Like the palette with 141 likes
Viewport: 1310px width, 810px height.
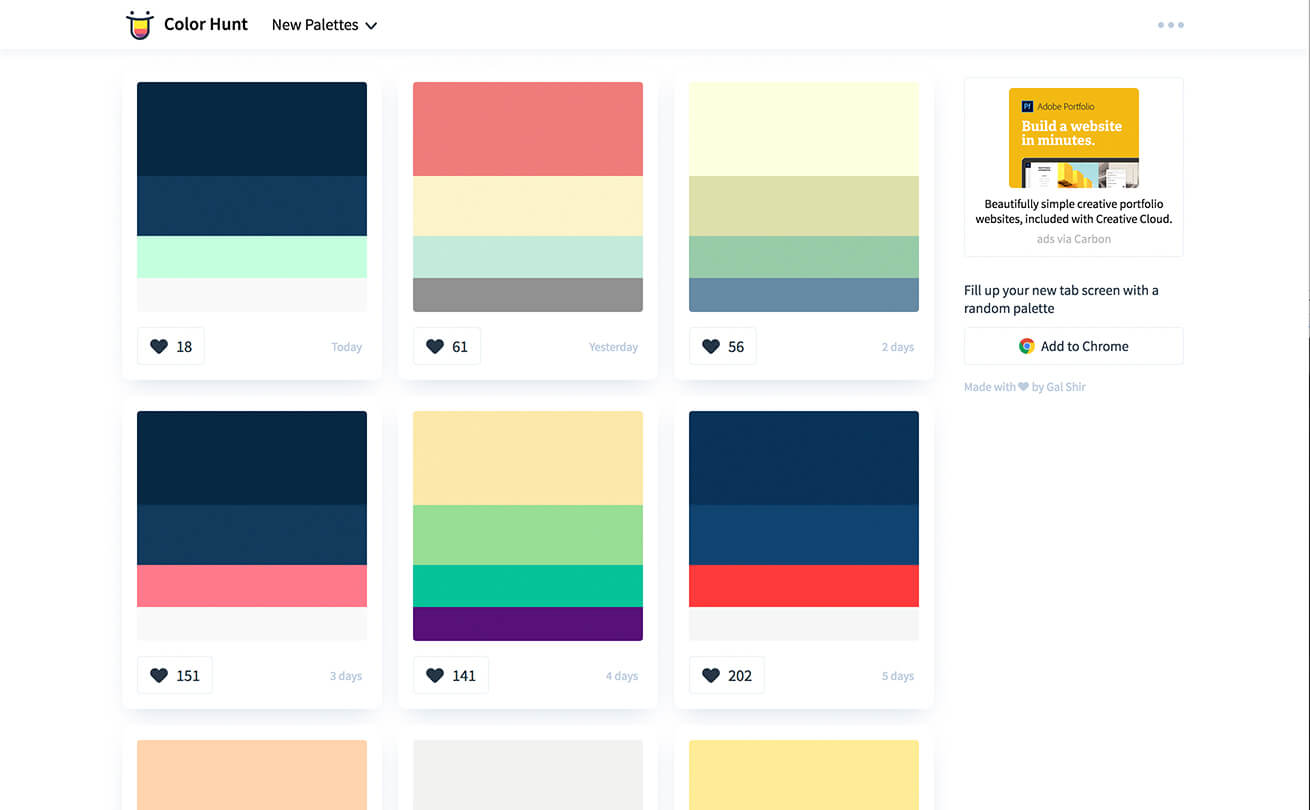pos(451,675)
